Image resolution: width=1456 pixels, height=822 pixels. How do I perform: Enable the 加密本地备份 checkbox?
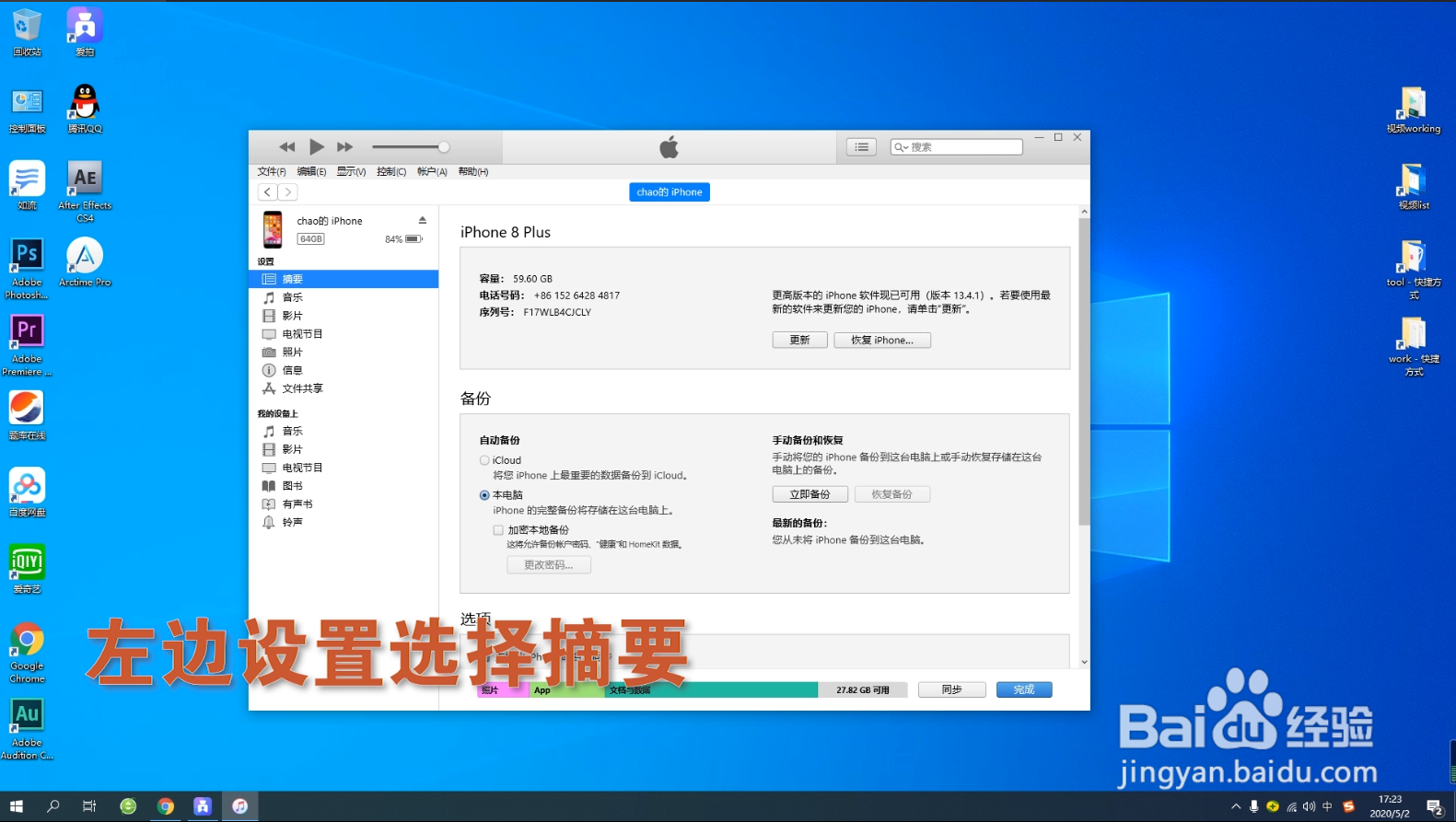pyautogui.click(x=498, y=530)
